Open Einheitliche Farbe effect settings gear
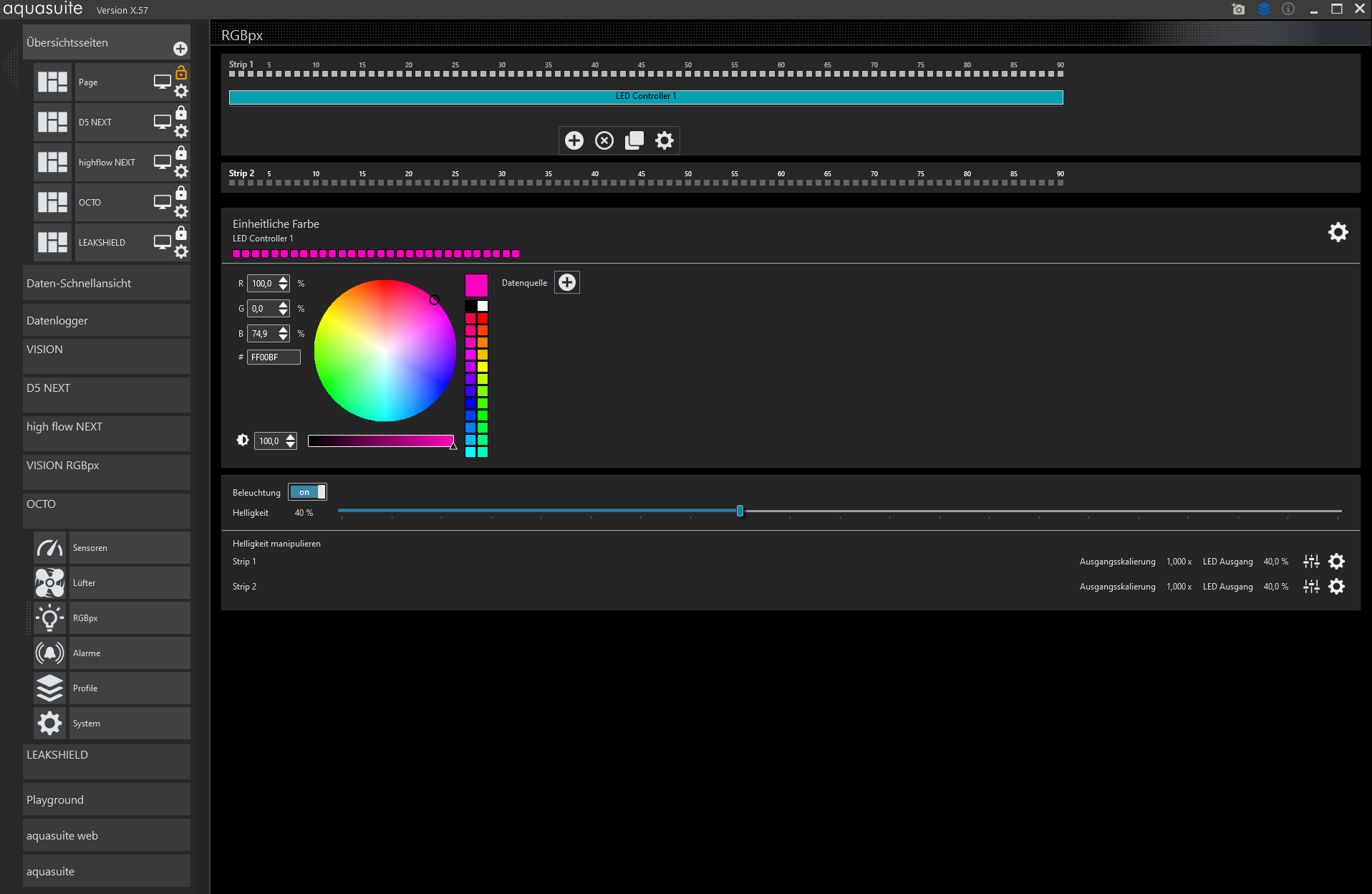Screen dimensions: 1372x894 click(x=1338, y=232)
